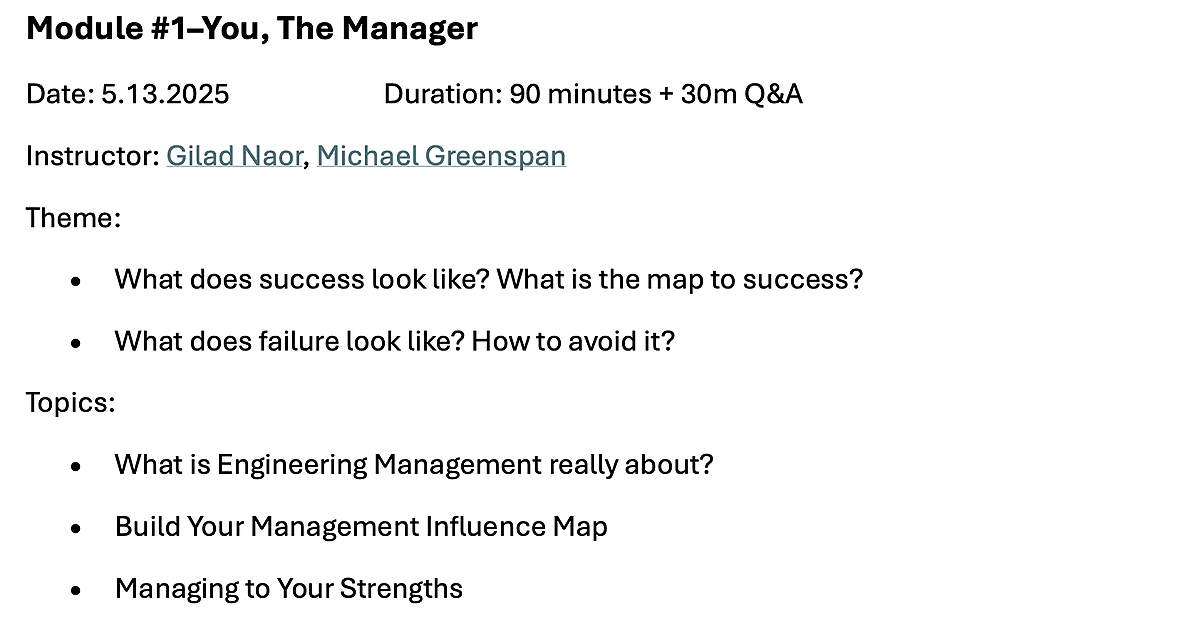Open the Gilad Naor instructor link

[x=234, y=156]
